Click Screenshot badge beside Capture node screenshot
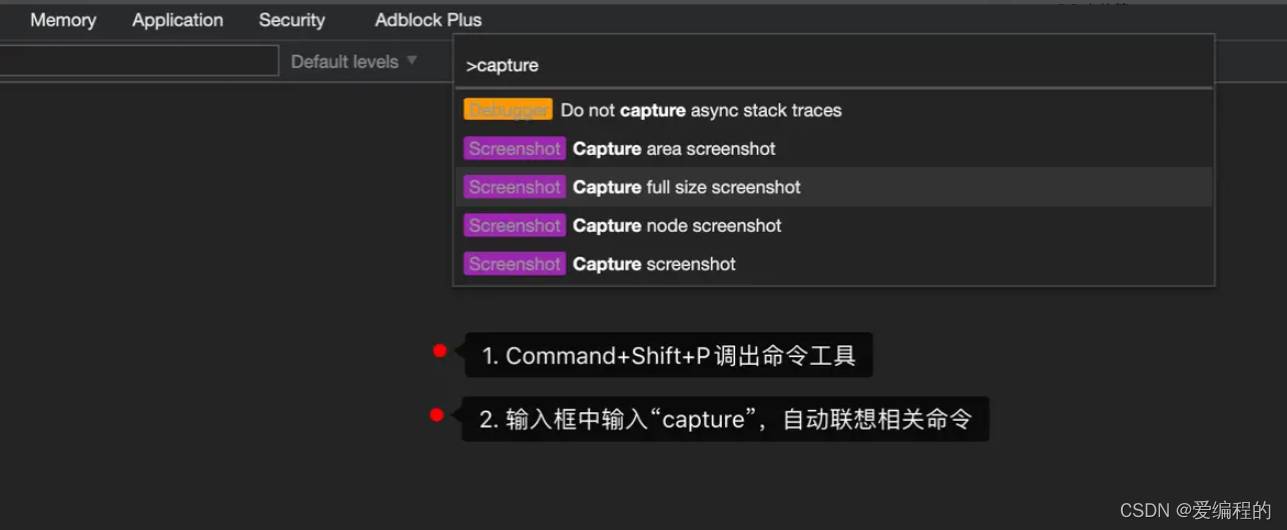Screen dimensions: 1287x530 pyautogui.click(x=514, y=226)
